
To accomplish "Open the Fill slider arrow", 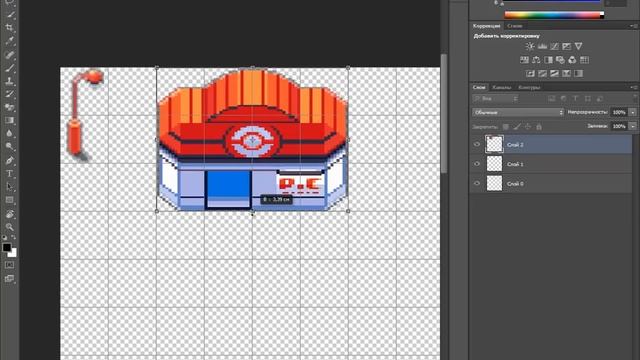I will [x=633, y=127].
